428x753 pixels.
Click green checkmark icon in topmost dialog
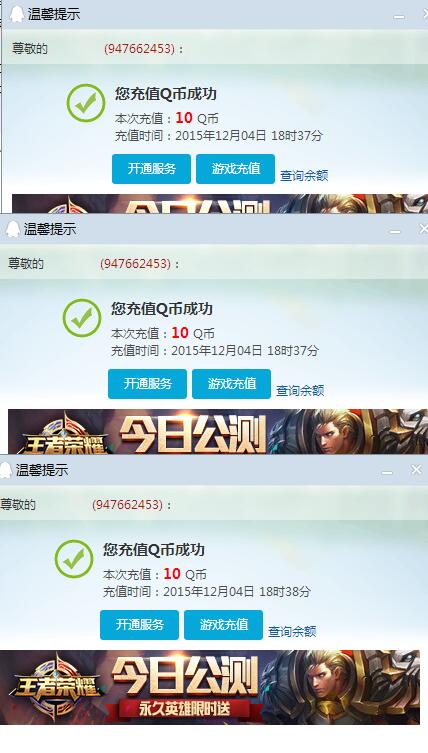click(x=86, y=103)
